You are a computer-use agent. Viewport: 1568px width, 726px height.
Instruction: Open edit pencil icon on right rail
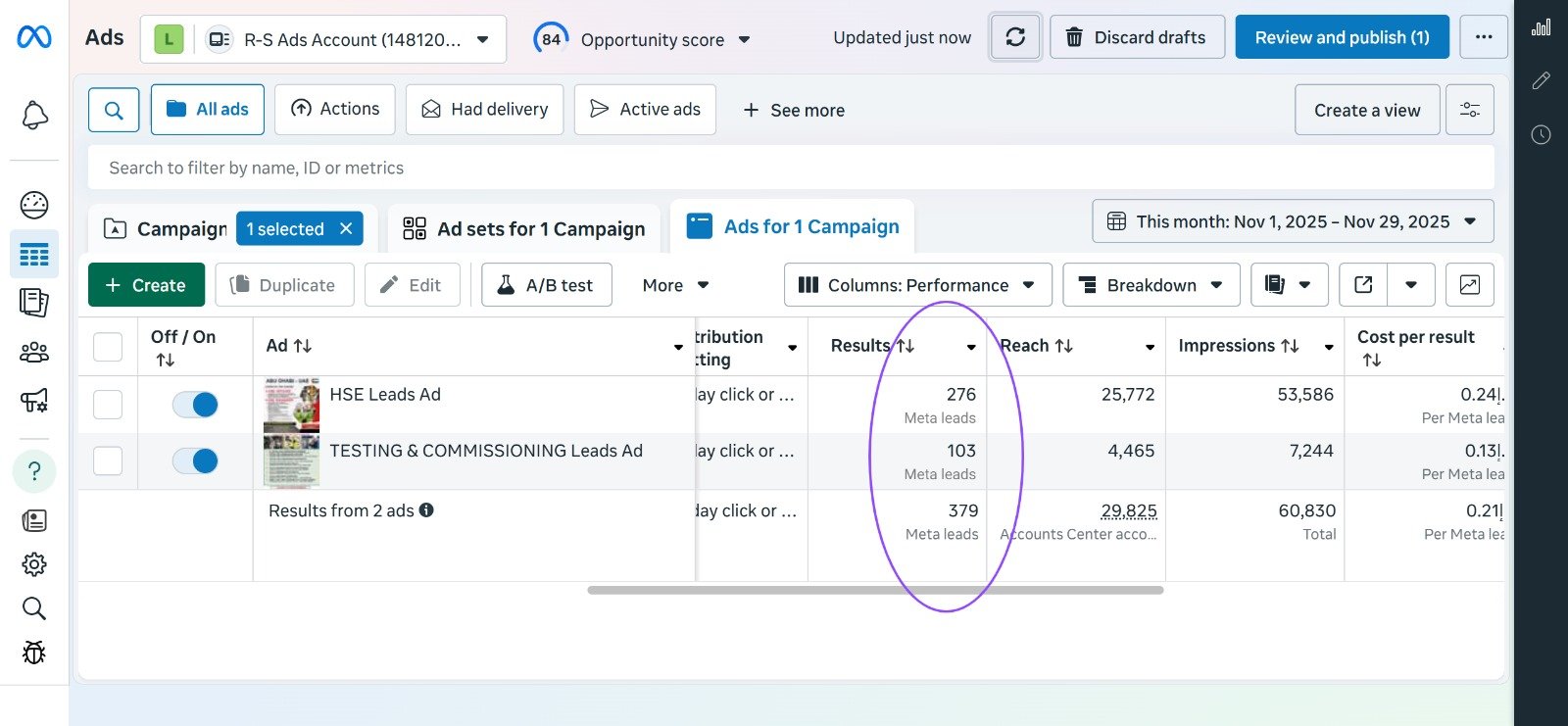(x=1542, y=80)
